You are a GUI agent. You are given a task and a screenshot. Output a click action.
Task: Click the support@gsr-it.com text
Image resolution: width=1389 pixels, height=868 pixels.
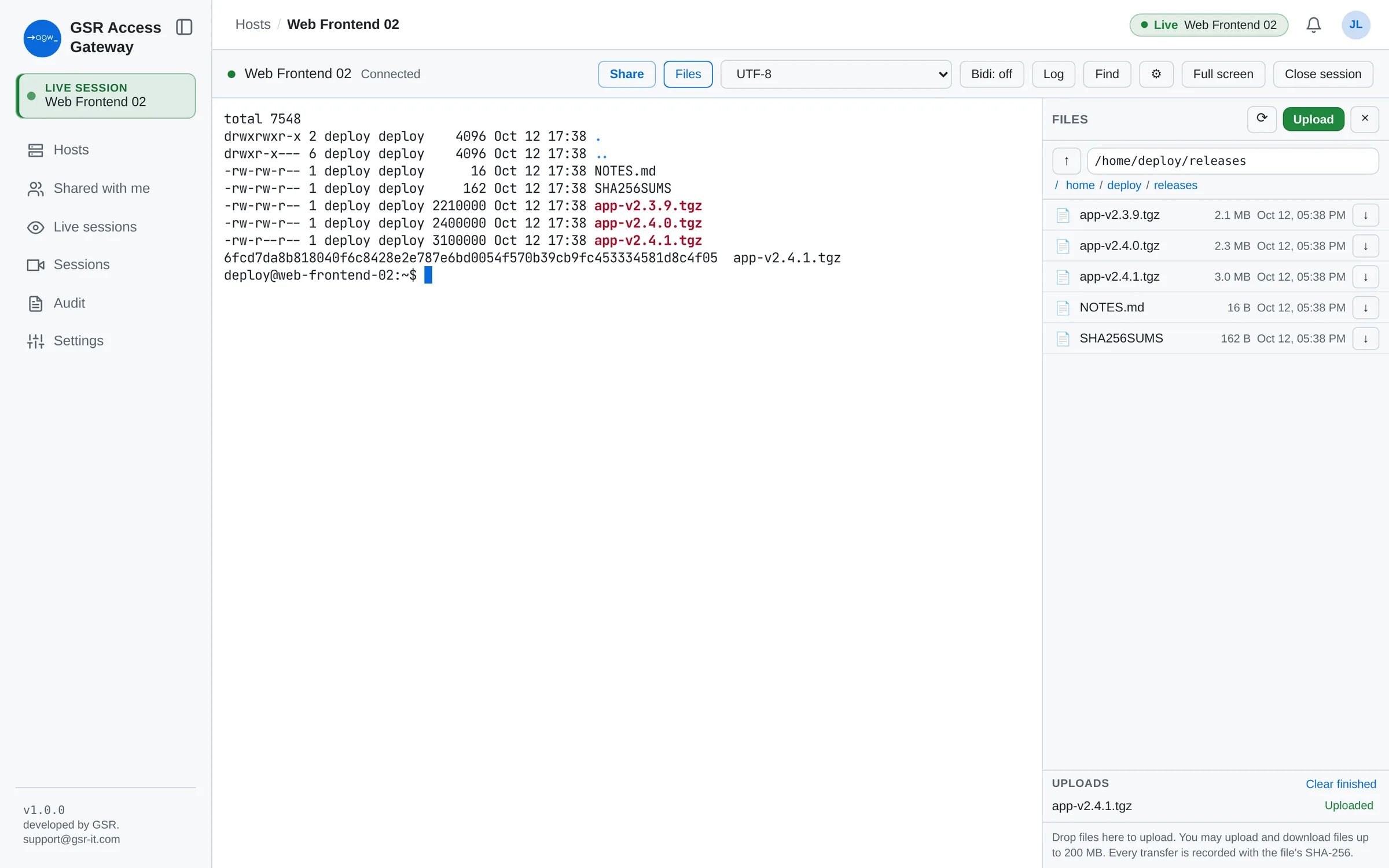pyautogui.click(x=72, y=839)
